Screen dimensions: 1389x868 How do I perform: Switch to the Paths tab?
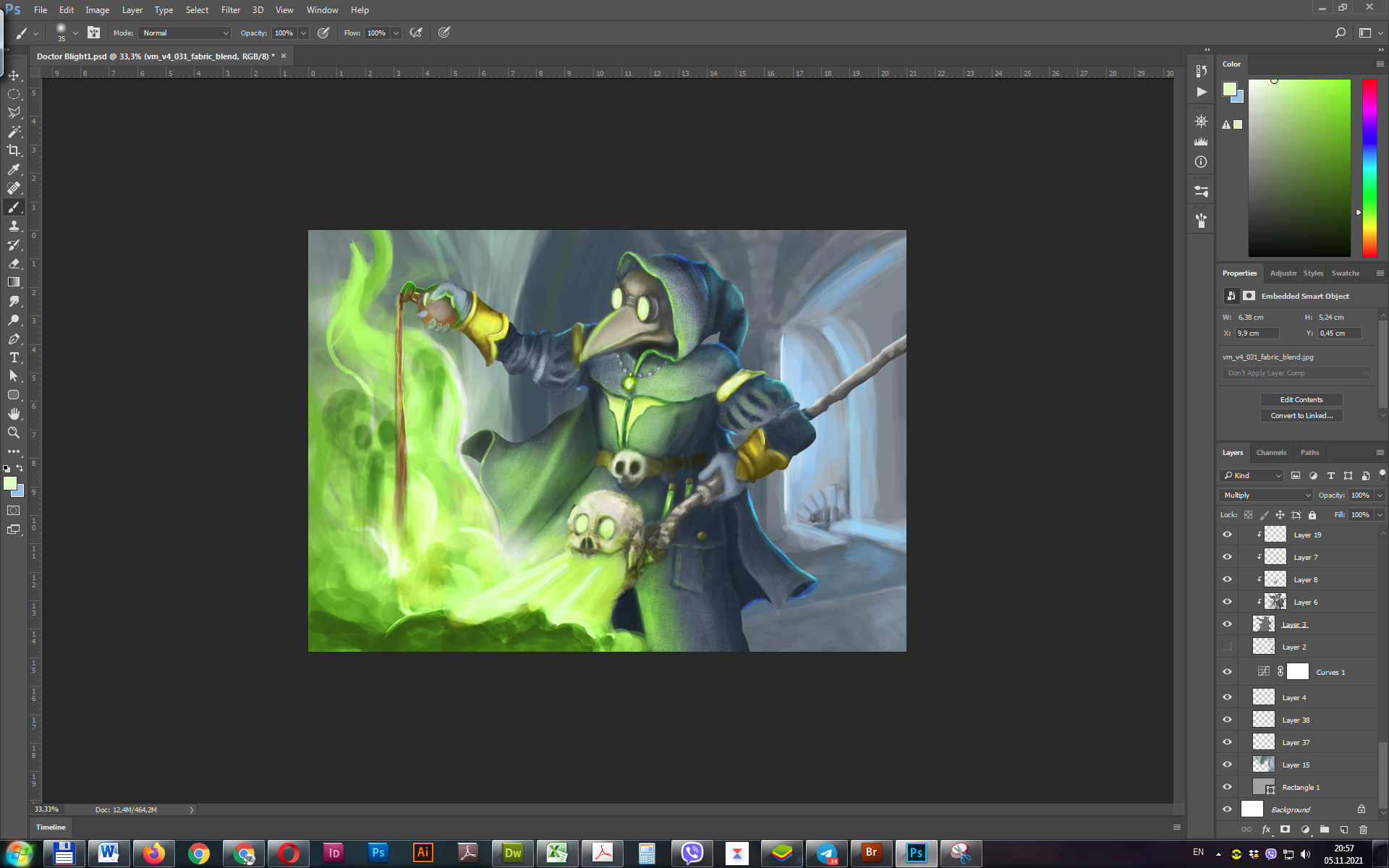pos(1309,453)
